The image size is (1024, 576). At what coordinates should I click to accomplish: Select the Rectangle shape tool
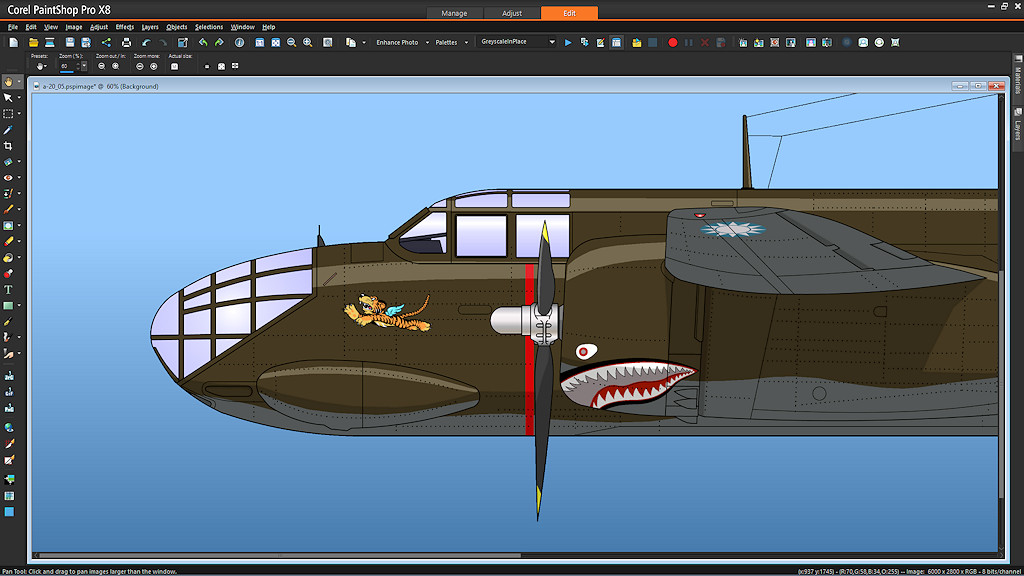click(8, 305)
